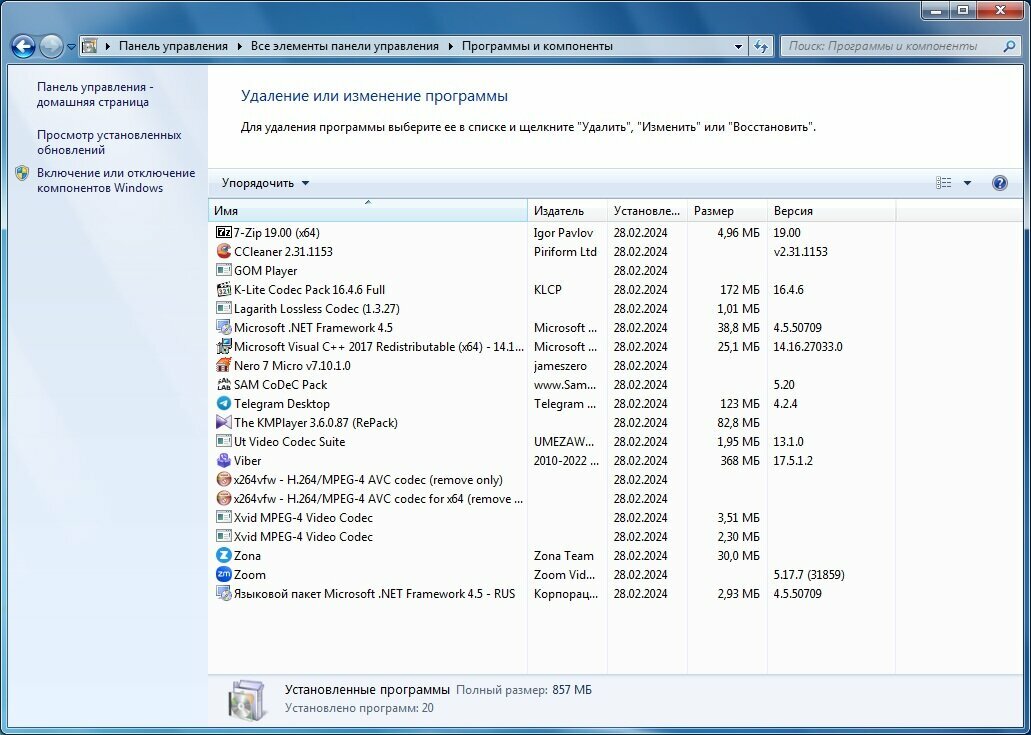Click The KMPlayer icon
1031x735 pixels.
click(224, 423)
